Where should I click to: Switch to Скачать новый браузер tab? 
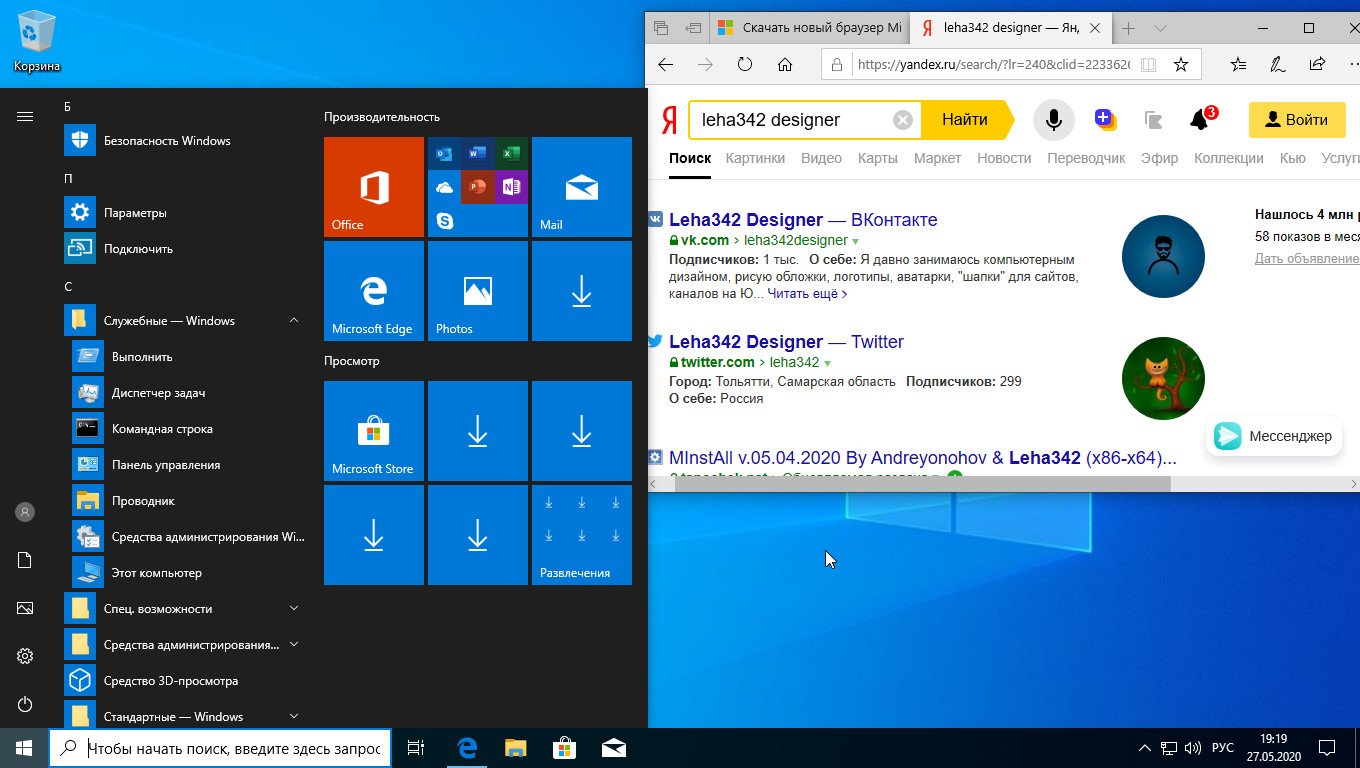[808, 28]
